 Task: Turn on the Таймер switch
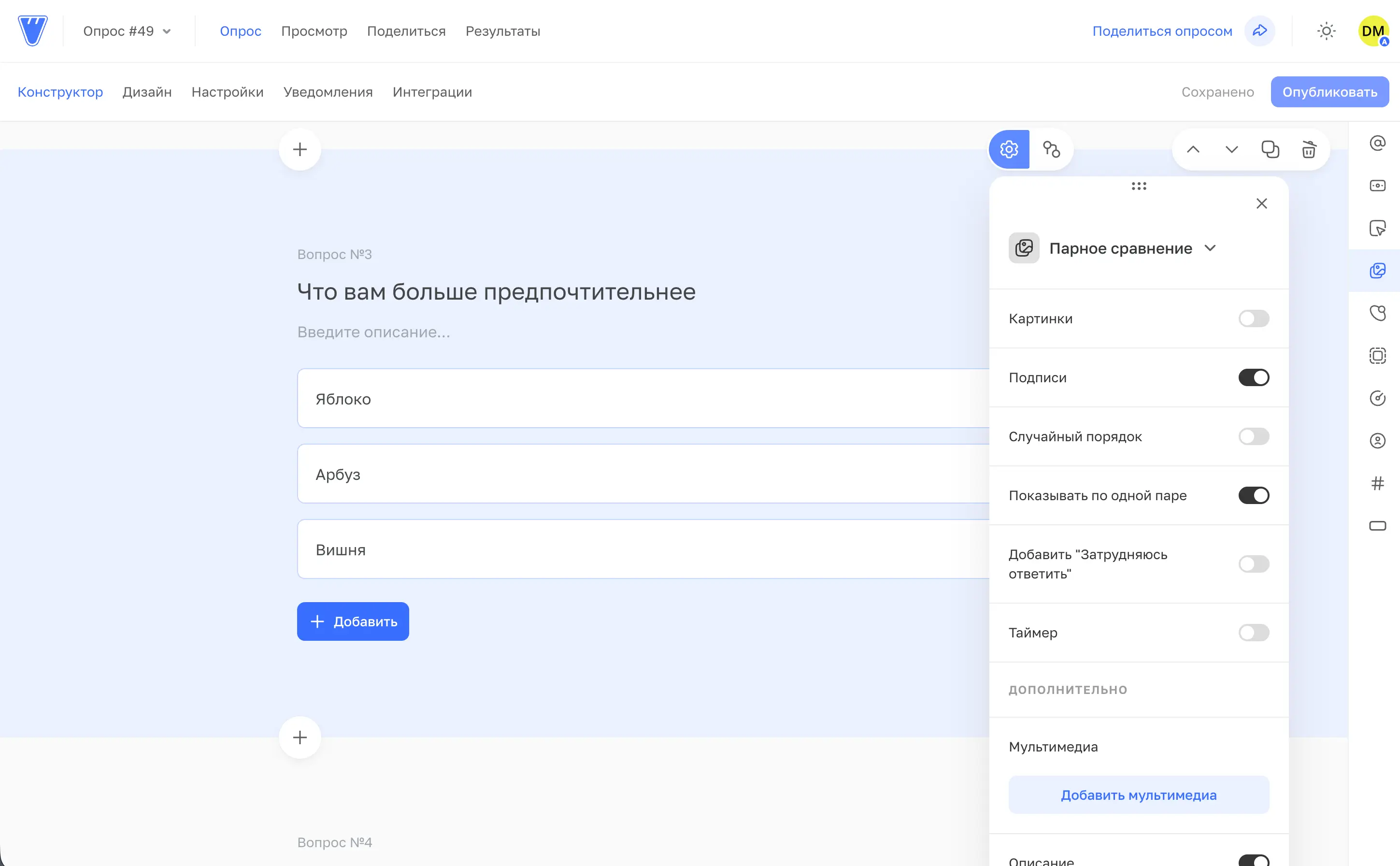pos(1254,633)
